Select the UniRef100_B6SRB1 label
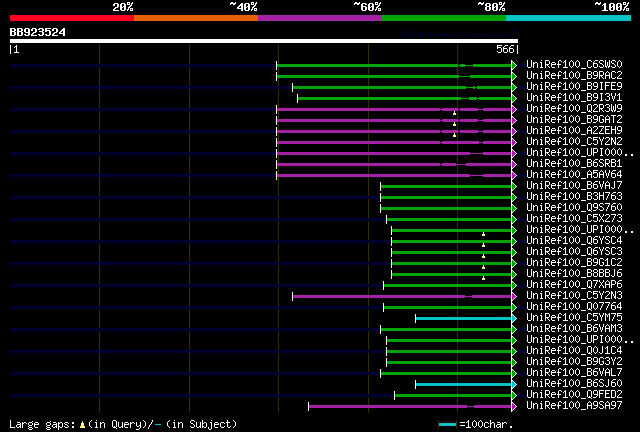Viewport: 640px width, 432px height. (574, 164)
